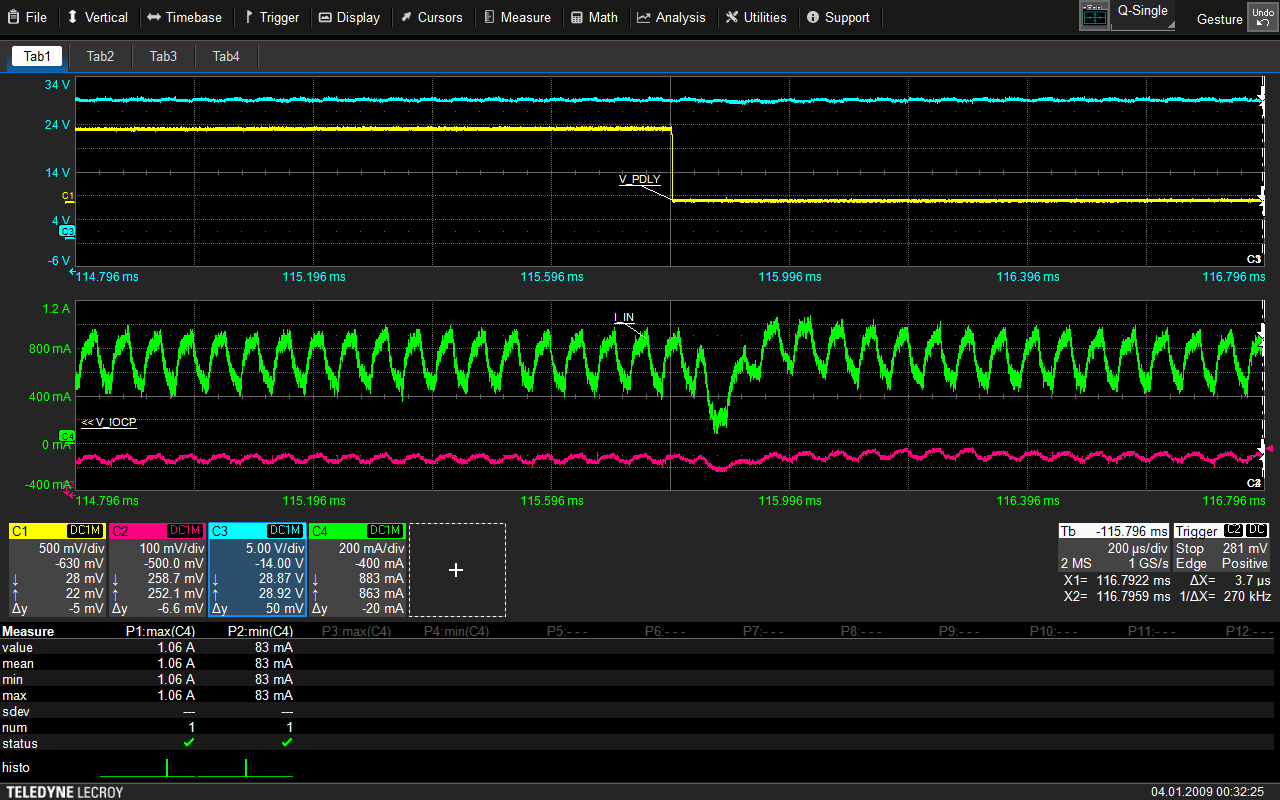1280x800 pixels.
Task: Click the P2 histogram thumbnail
Action: [246, 767]
